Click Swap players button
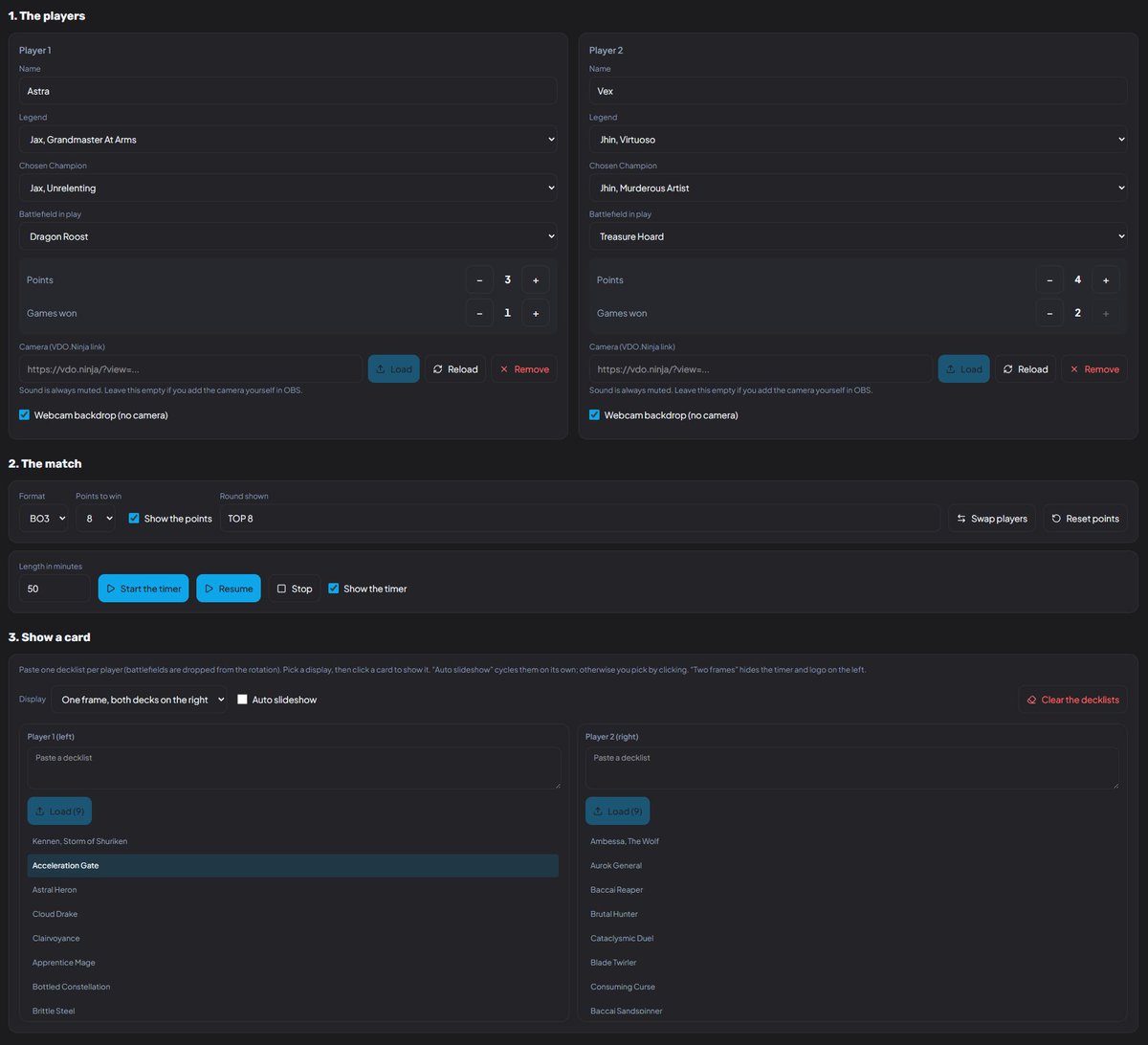The image size is (1148, 1045). pyautogui.click(x=992, y=518)
